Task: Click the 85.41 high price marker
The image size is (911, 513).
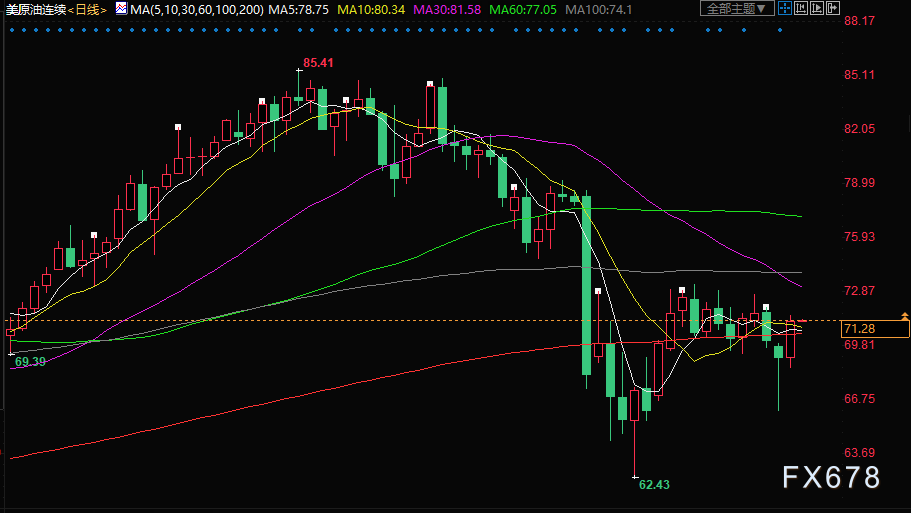Action: [318, 63]
